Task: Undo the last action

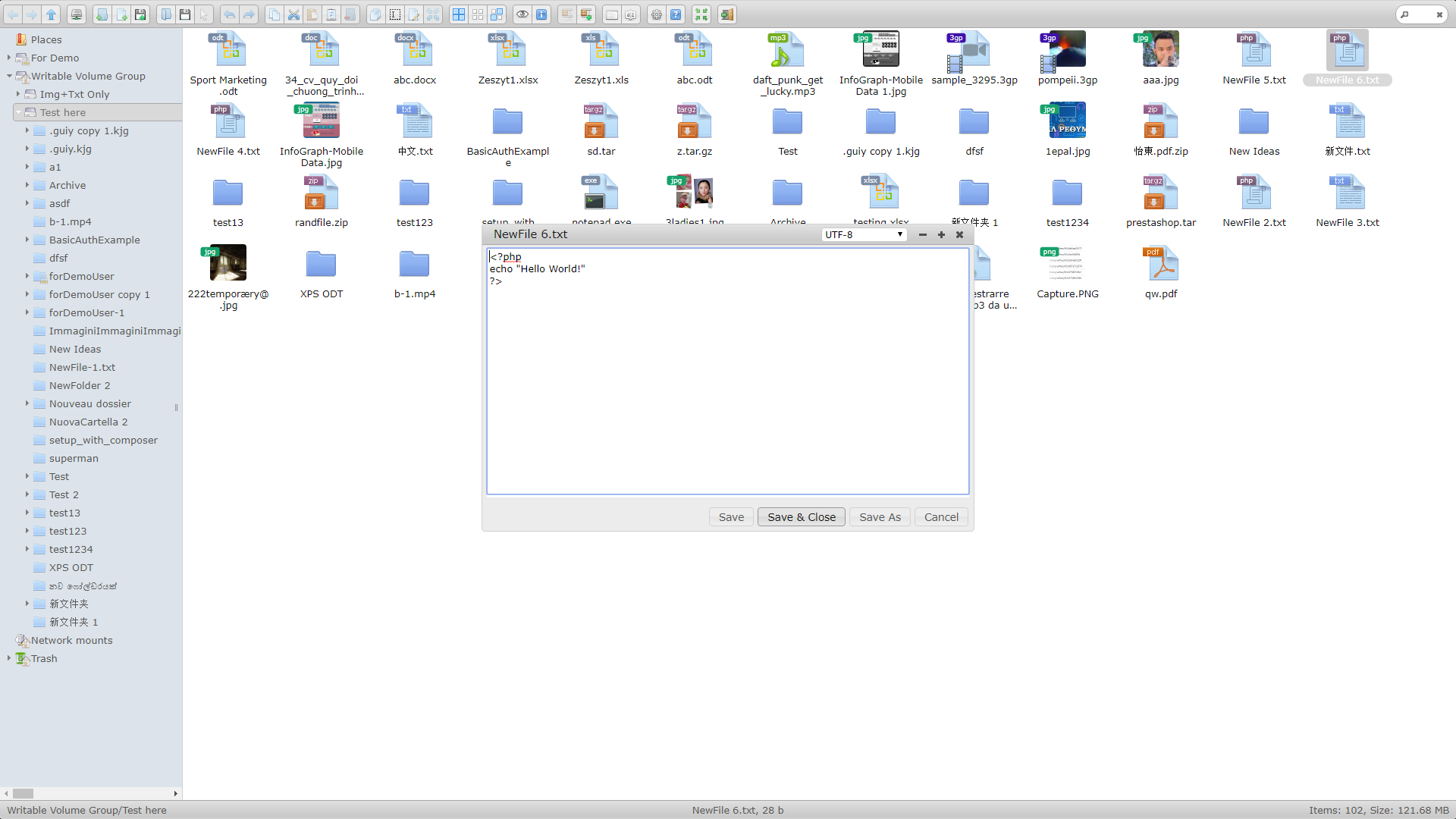Action: tap(229, 14)
